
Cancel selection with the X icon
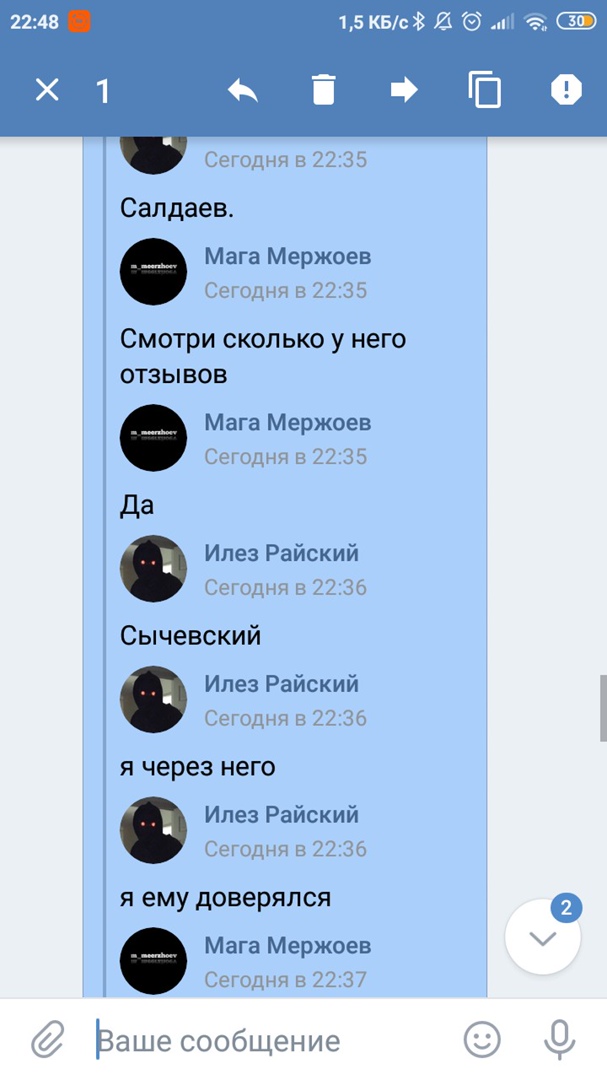click(x=48, y=90)
